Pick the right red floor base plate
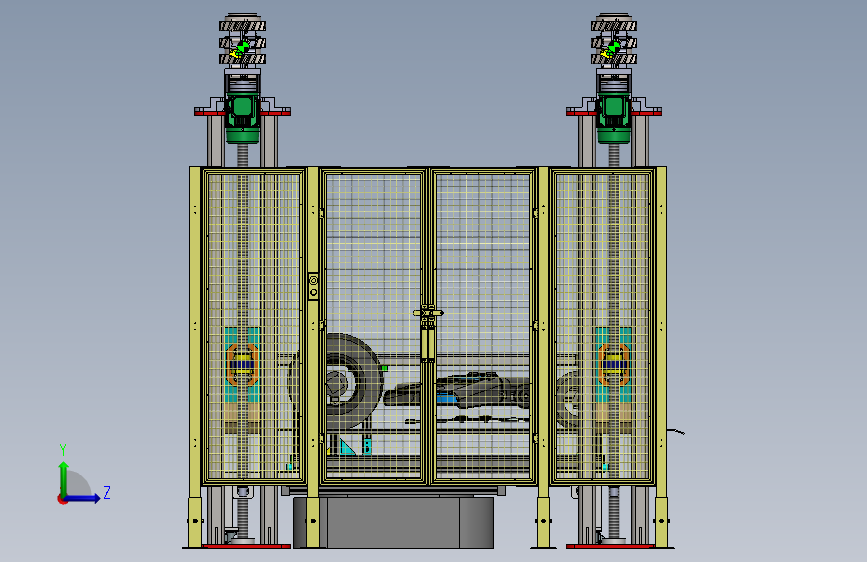The width and height of the screenshot is (867, 562). (x=610, y=547)
